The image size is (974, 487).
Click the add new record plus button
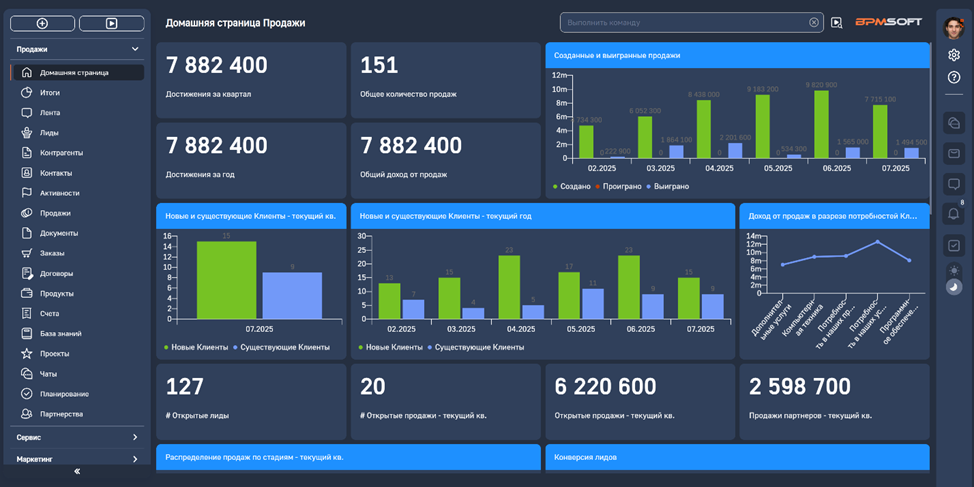coord(41,23)
